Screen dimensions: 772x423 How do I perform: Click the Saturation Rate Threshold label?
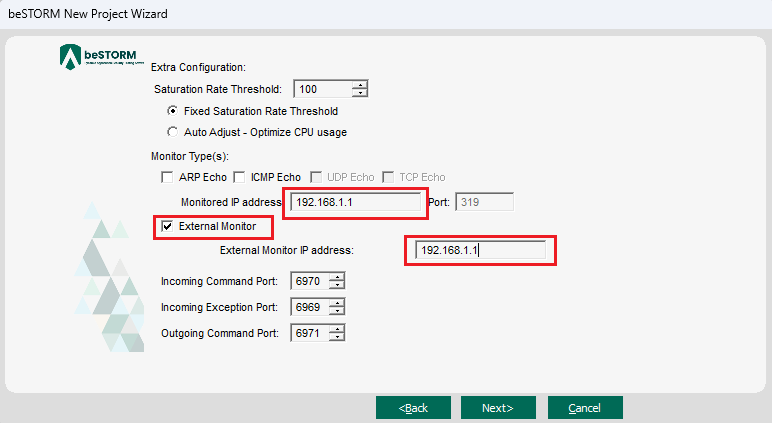tap(218, 89)
